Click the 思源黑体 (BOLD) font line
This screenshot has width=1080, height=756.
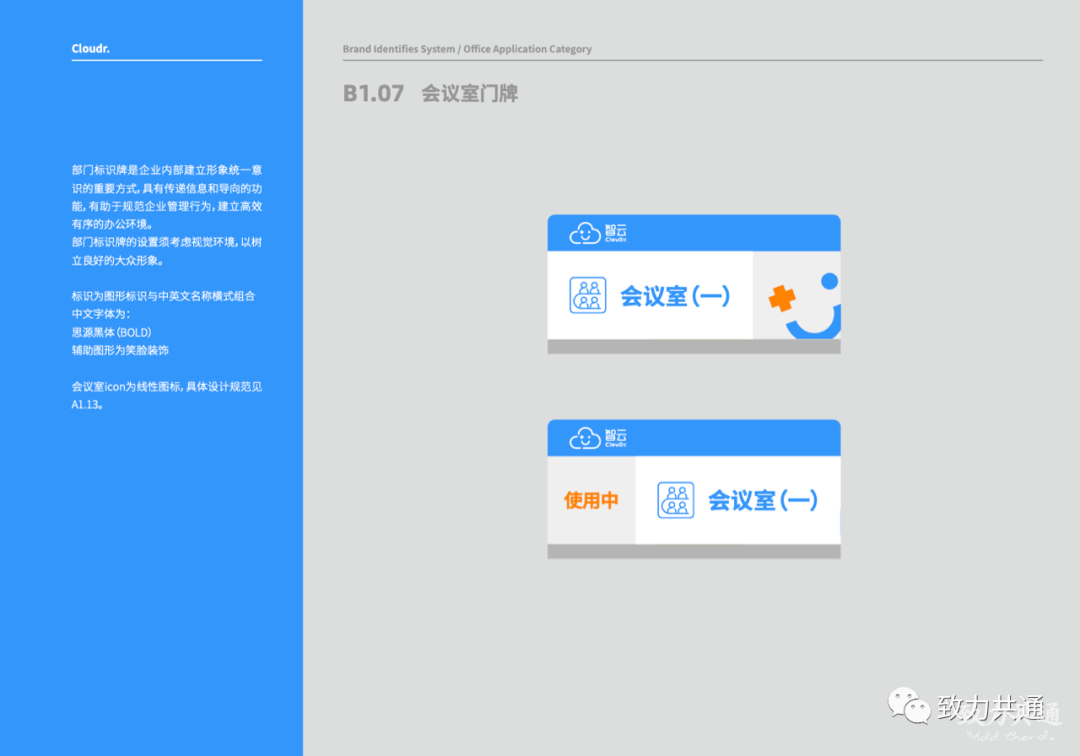coord(111,332)
